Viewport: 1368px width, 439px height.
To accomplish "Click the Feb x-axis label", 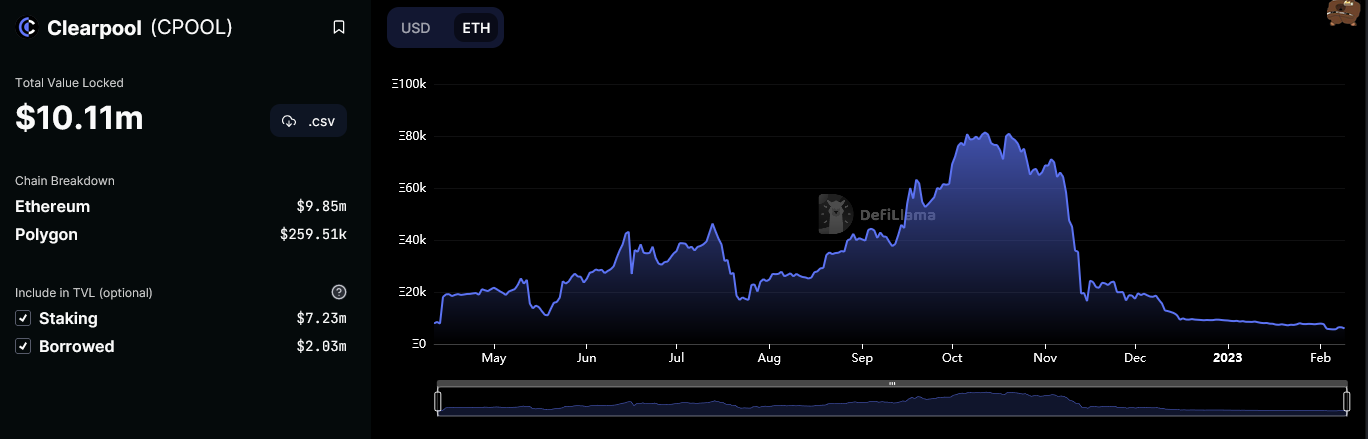I will click(1320, 358).
